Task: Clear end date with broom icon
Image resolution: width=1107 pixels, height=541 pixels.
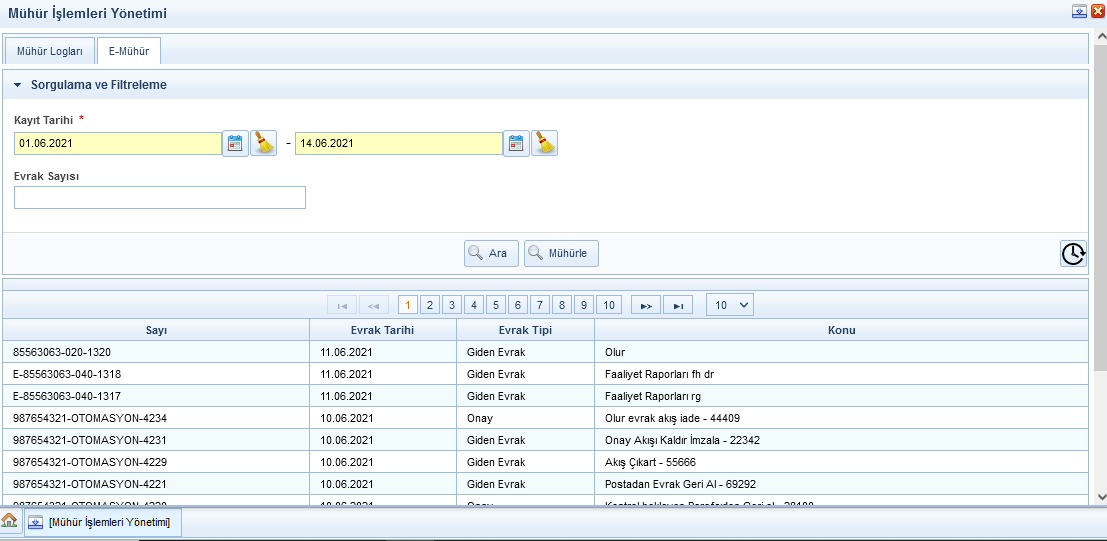Action: [x=544, y=143]
